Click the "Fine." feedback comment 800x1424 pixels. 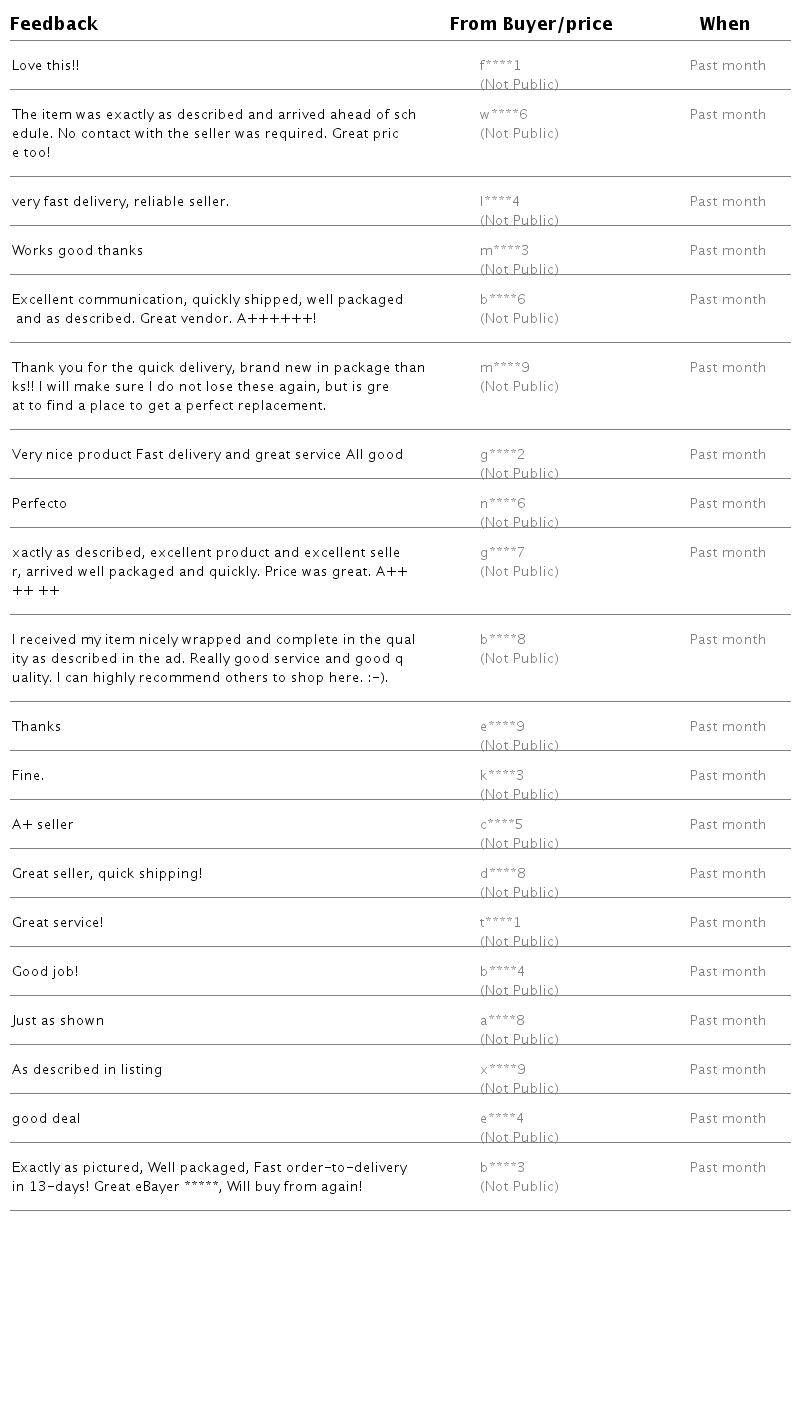pyautogui.click(x=28, y=776)
